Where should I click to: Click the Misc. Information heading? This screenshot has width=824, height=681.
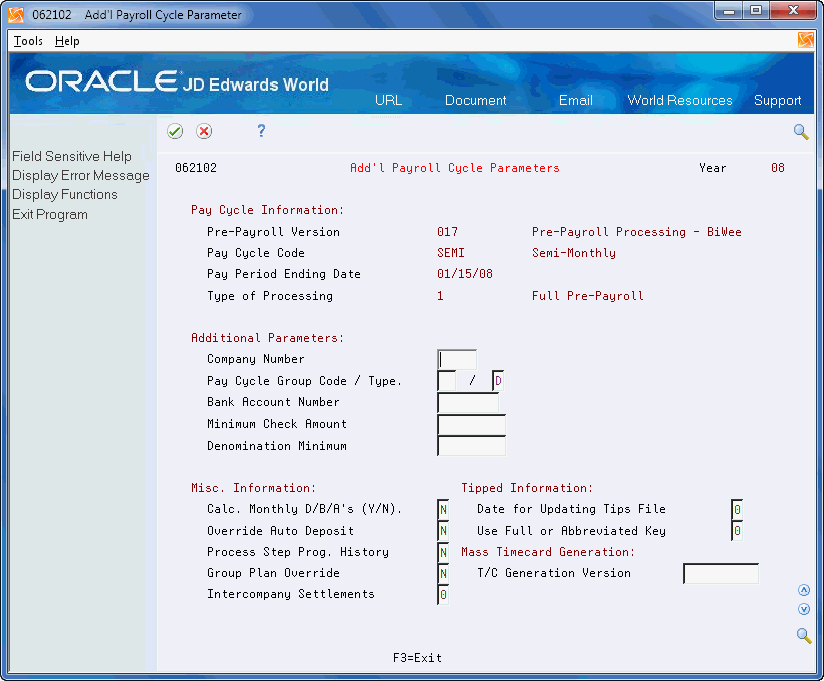tap(253, 488)
